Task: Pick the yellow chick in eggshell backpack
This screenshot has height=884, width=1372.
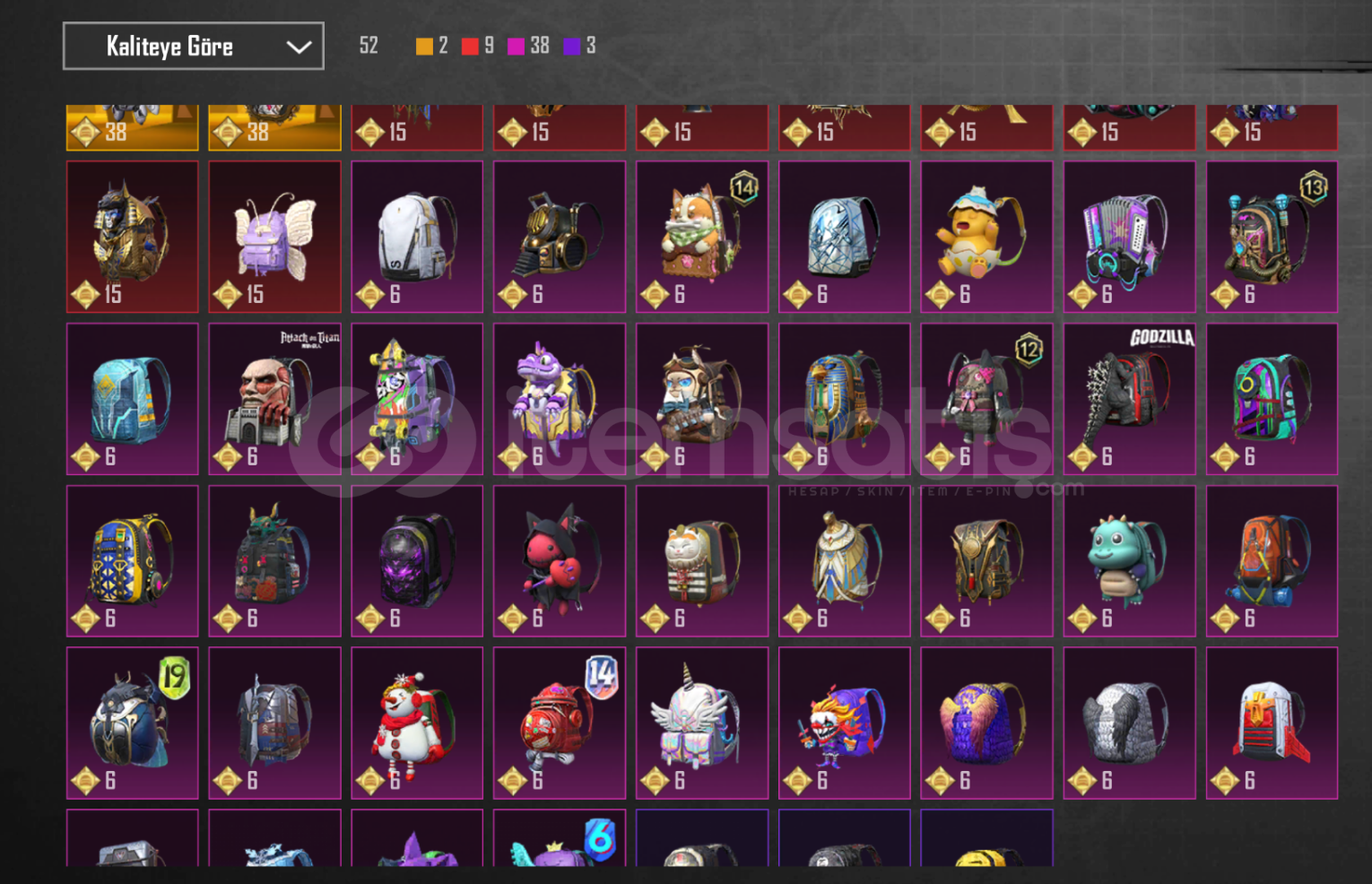Action: tap(986, 237)
